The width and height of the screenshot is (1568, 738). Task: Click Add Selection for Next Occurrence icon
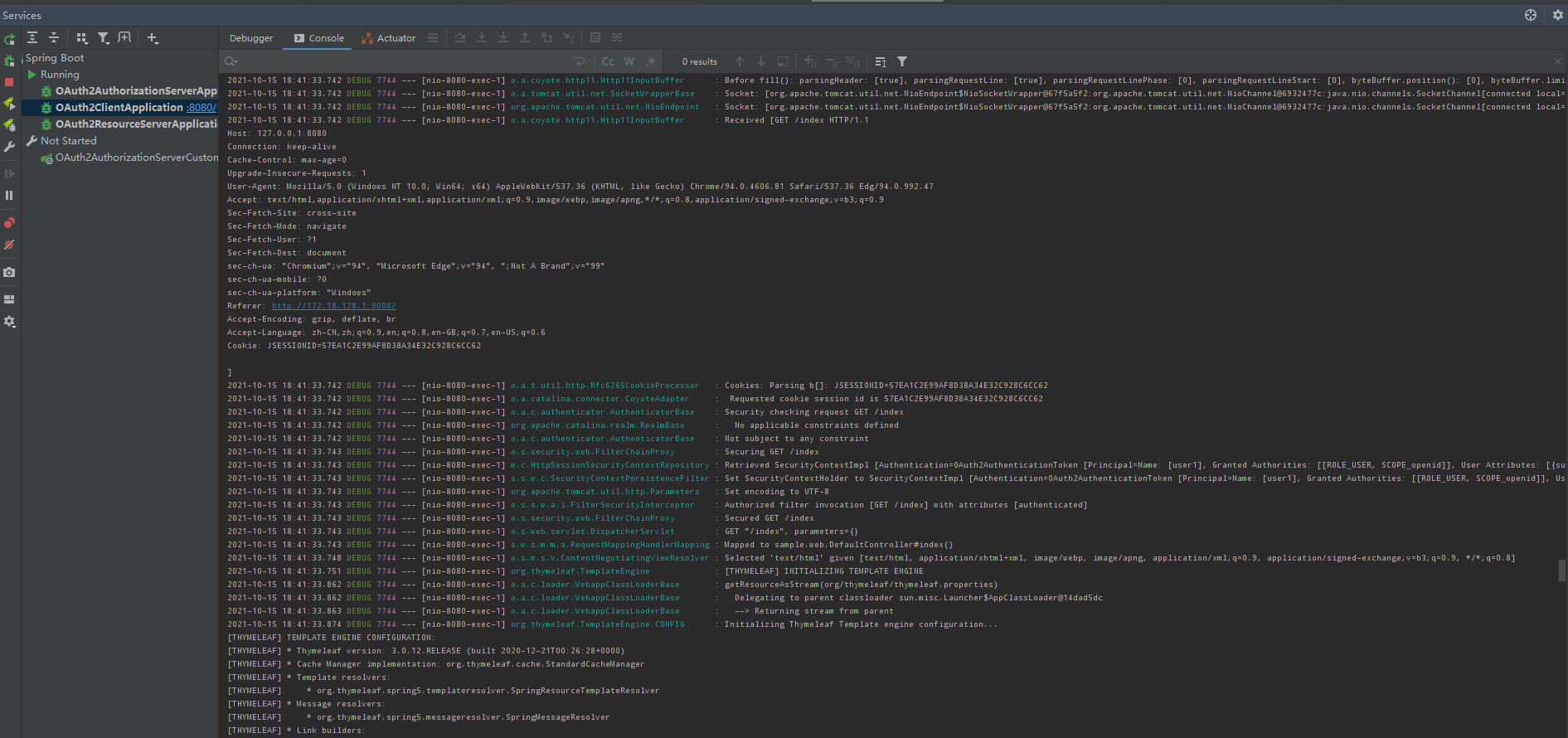pyautogui.click(x=810, y=61)
